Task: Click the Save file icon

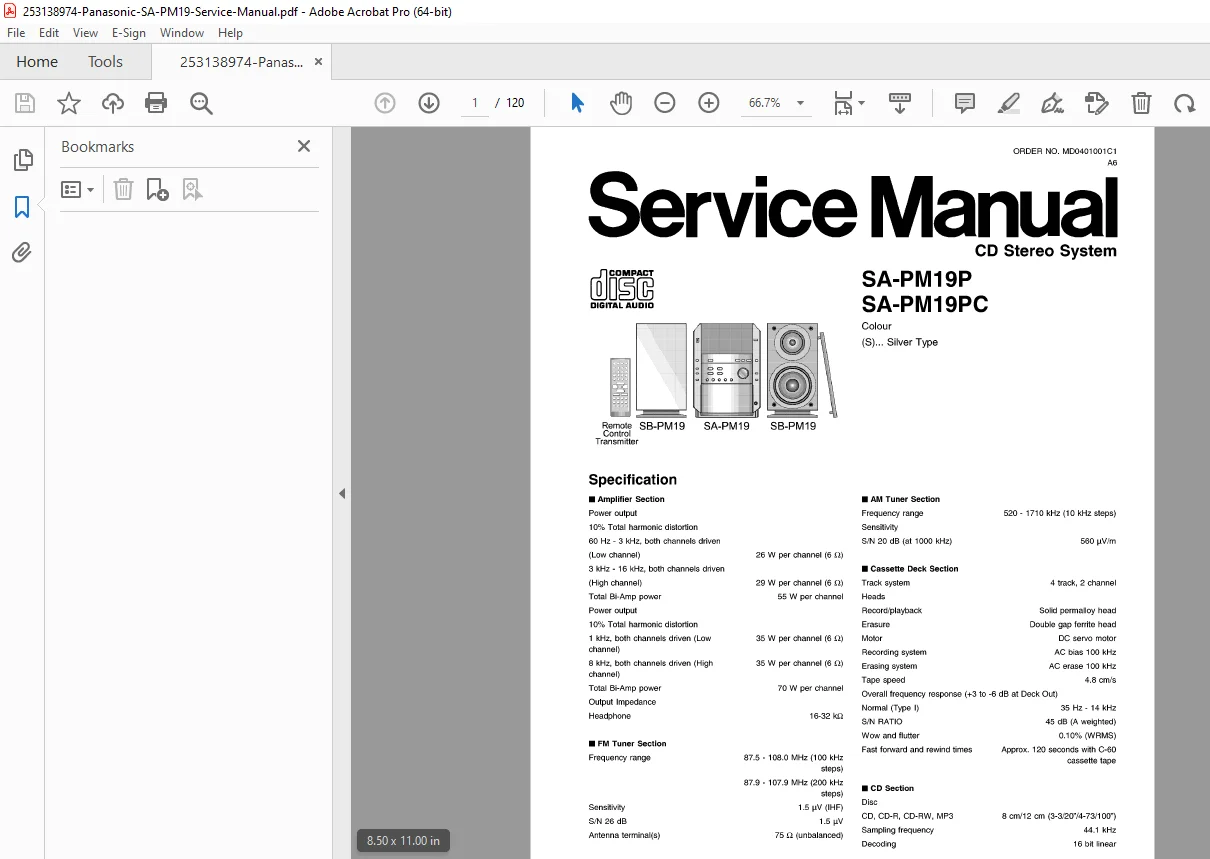Action: coord(25,103)
